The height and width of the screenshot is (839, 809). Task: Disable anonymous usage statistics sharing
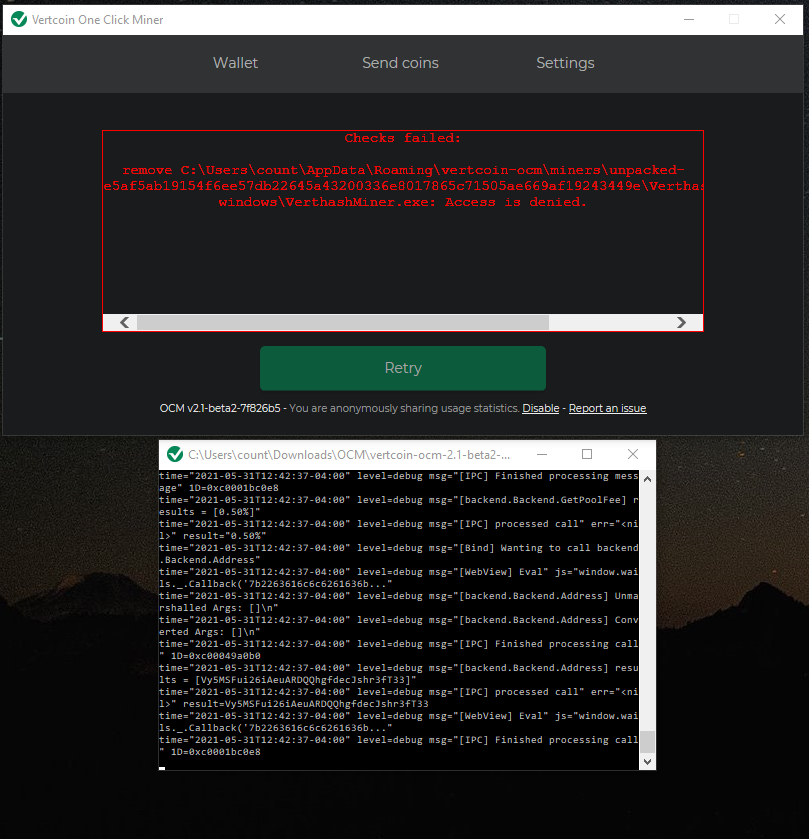click(x=540, y=408)
